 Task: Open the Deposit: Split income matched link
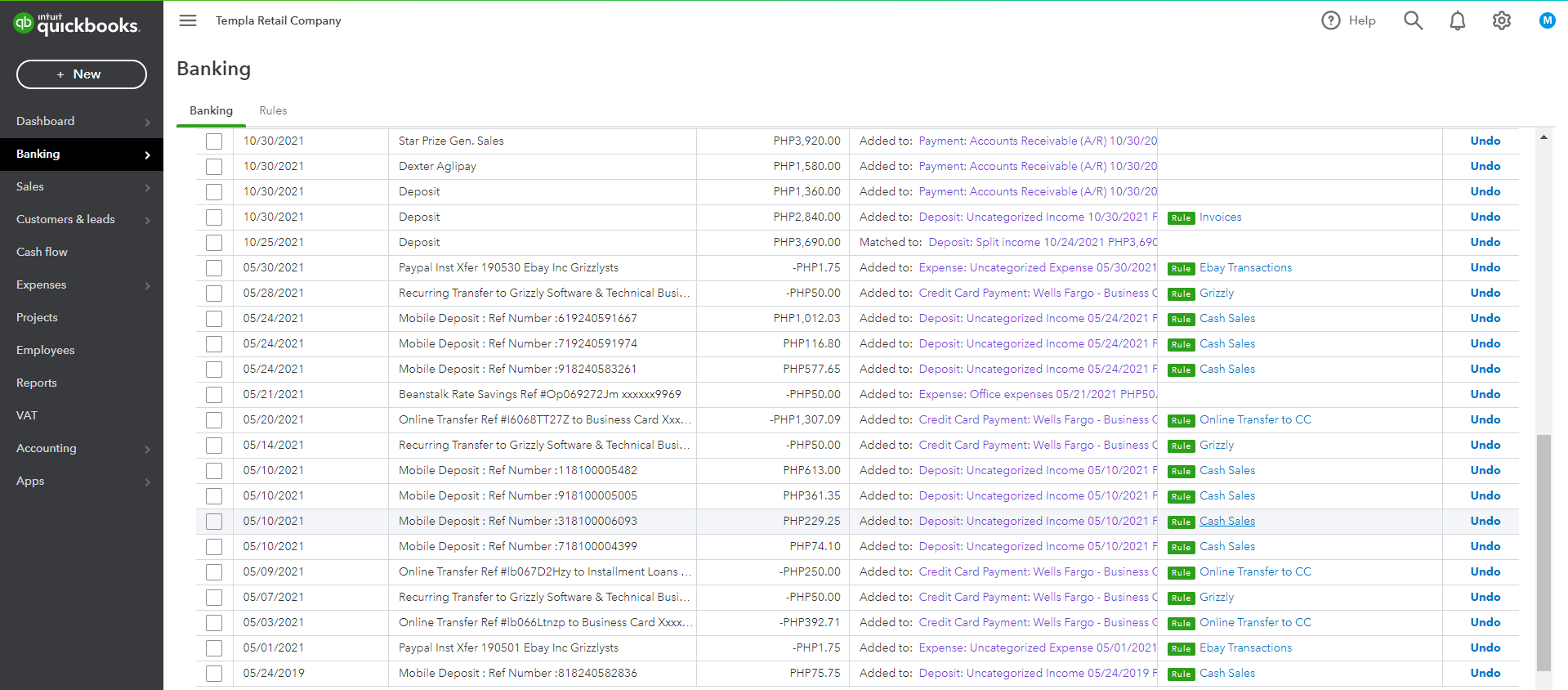coord(1043,242)
